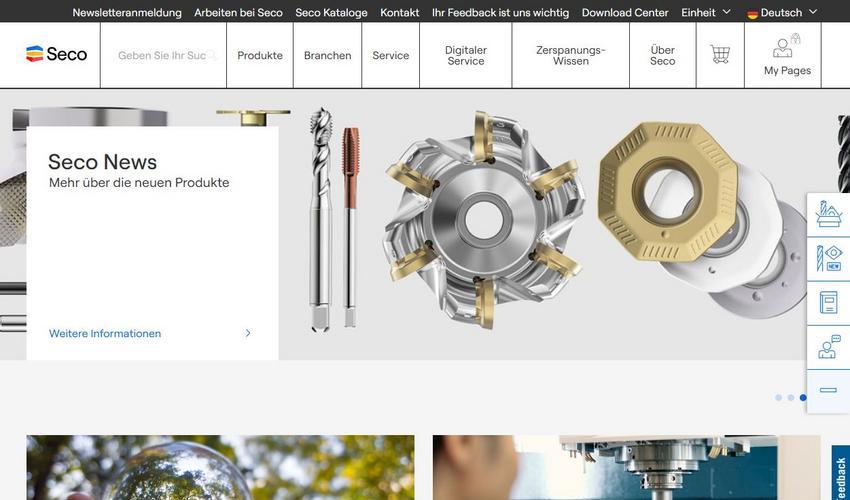
Task: Click the Seco logo
Action: click(x=56, y=54)
